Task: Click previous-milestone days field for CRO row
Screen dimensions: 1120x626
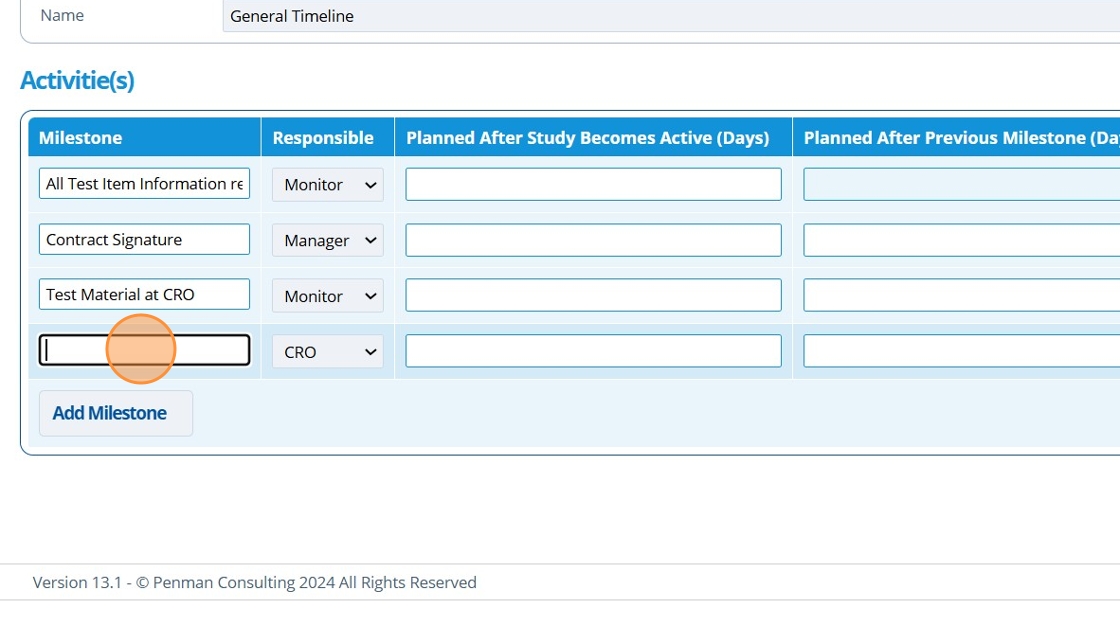Action: [x=960, y=351]
